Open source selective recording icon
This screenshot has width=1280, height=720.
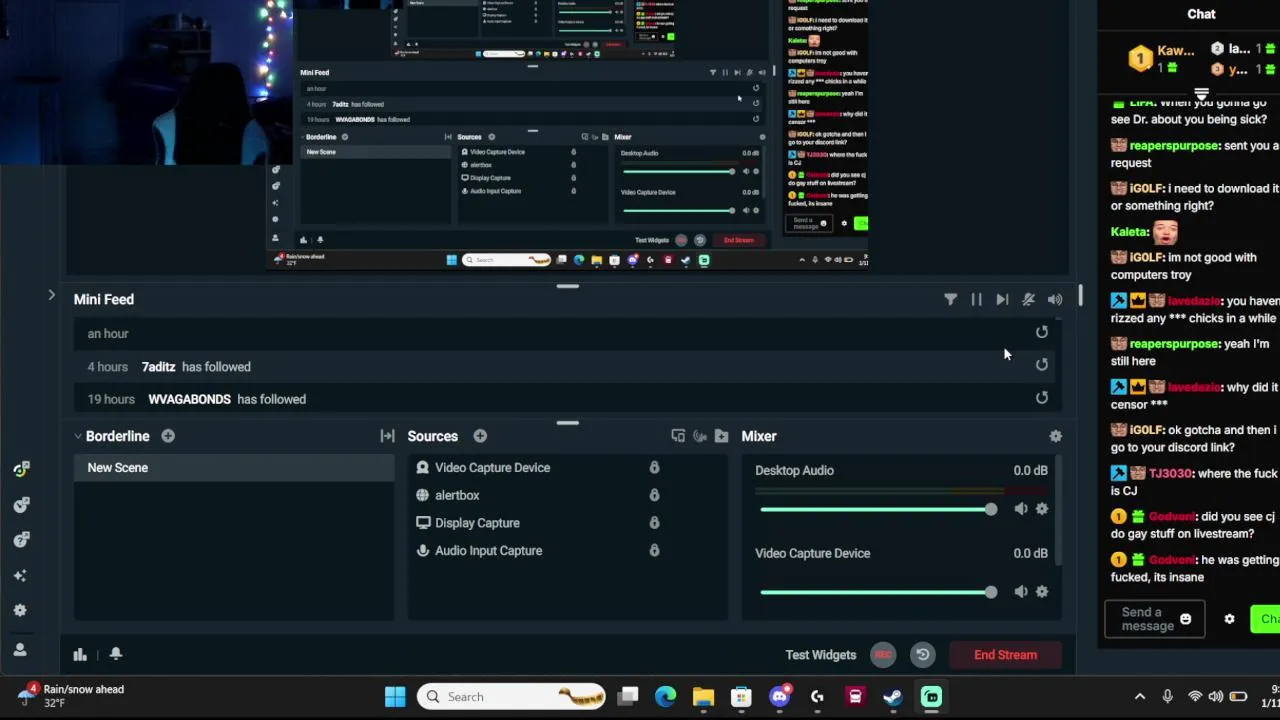678,436
